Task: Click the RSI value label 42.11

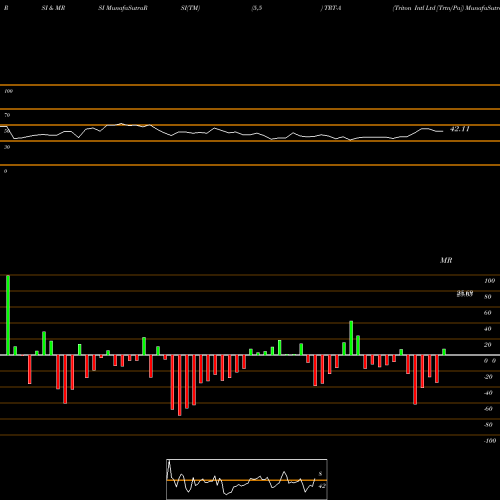Action: tap(460, 129)
